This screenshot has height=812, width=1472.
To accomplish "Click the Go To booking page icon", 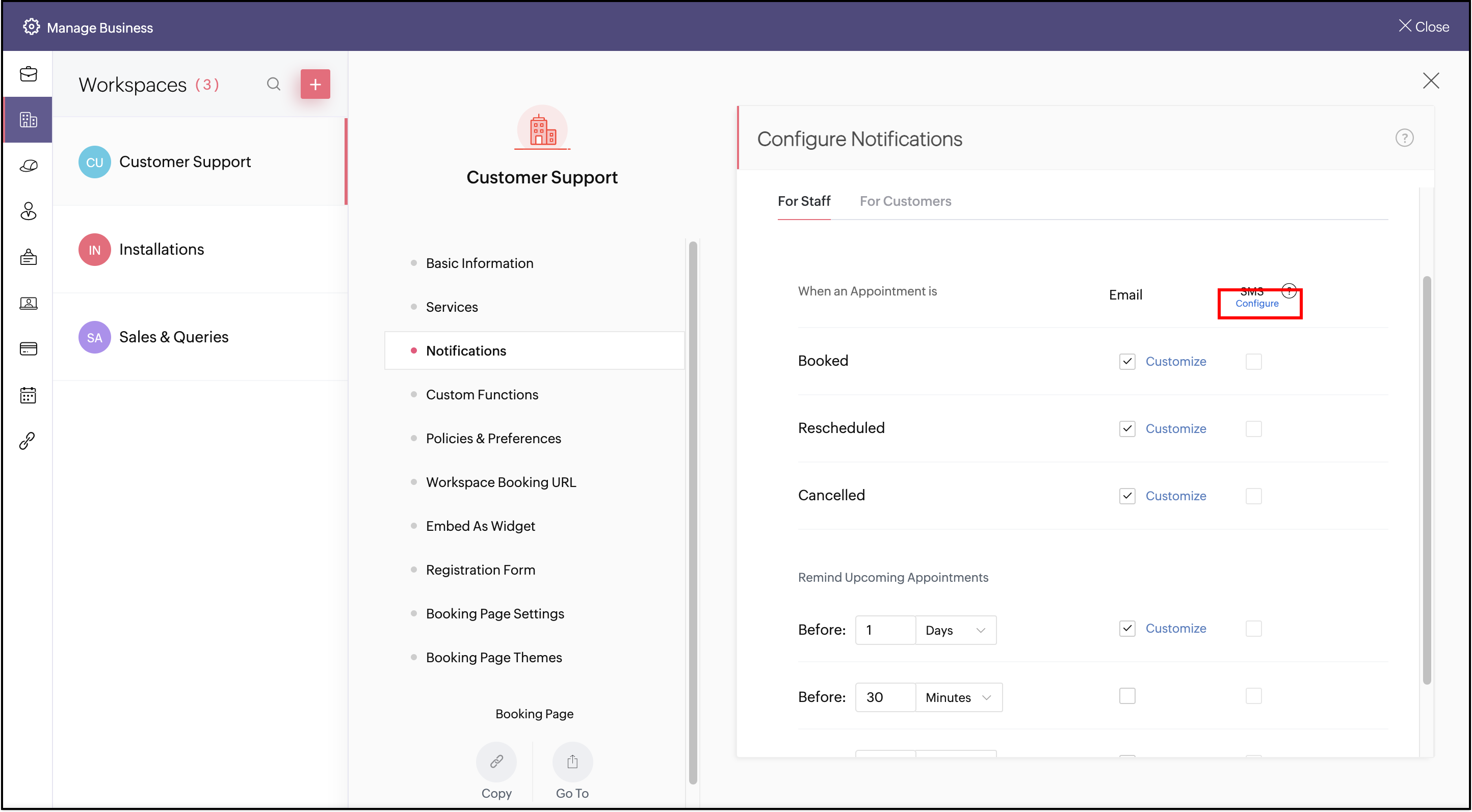I will pyautogui.click(x=572, y=762).
